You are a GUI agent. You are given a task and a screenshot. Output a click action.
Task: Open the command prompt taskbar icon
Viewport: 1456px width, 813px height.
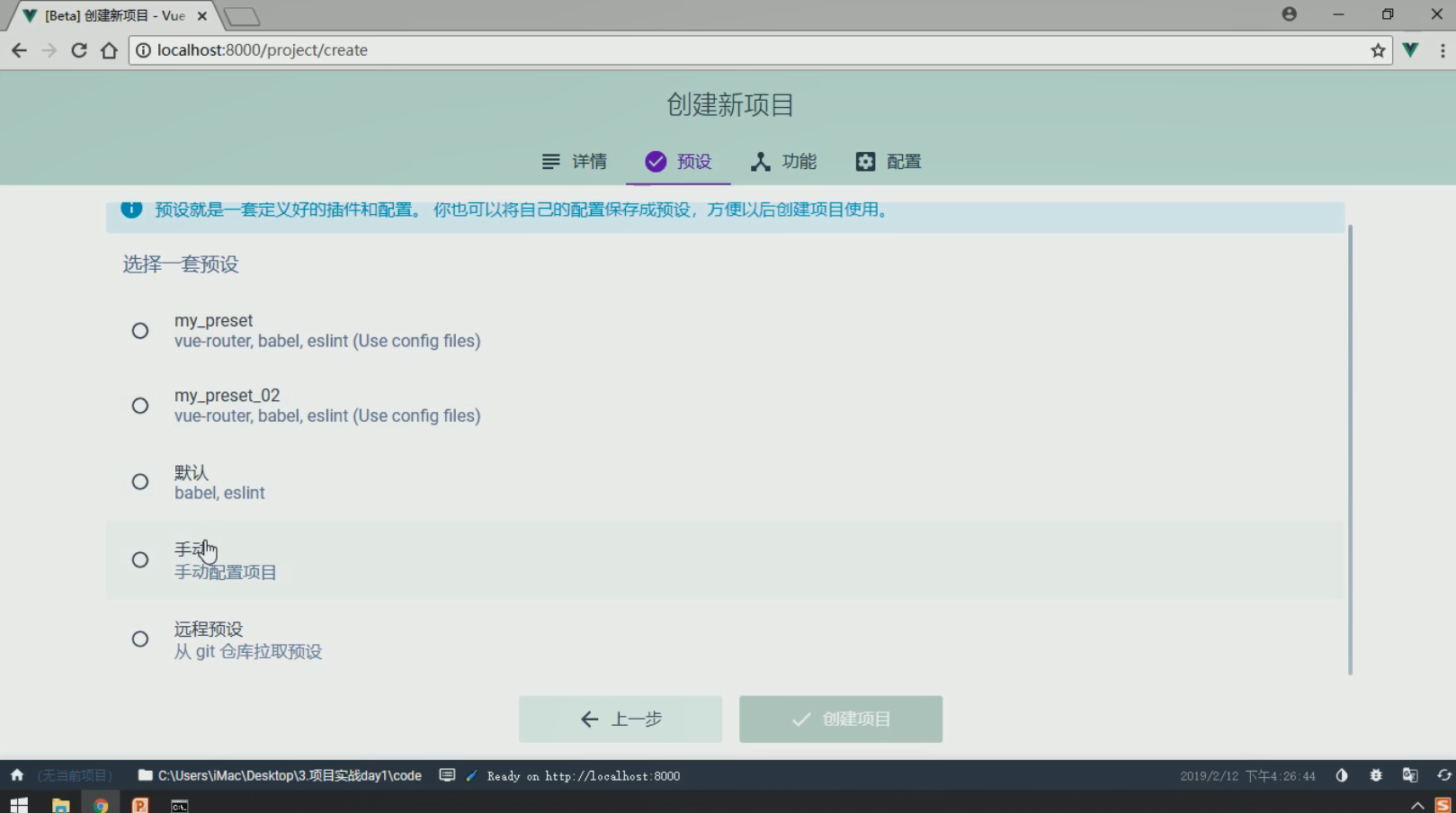click(x=180, y=805)
